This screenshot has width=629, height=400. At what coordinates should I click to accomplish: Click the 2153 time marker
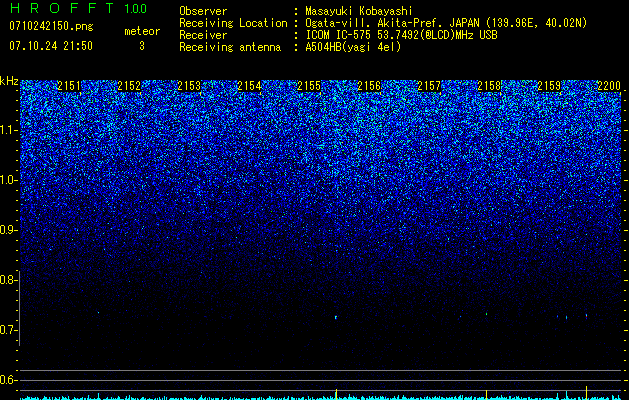pyautogui.click(x=189, y=86)
